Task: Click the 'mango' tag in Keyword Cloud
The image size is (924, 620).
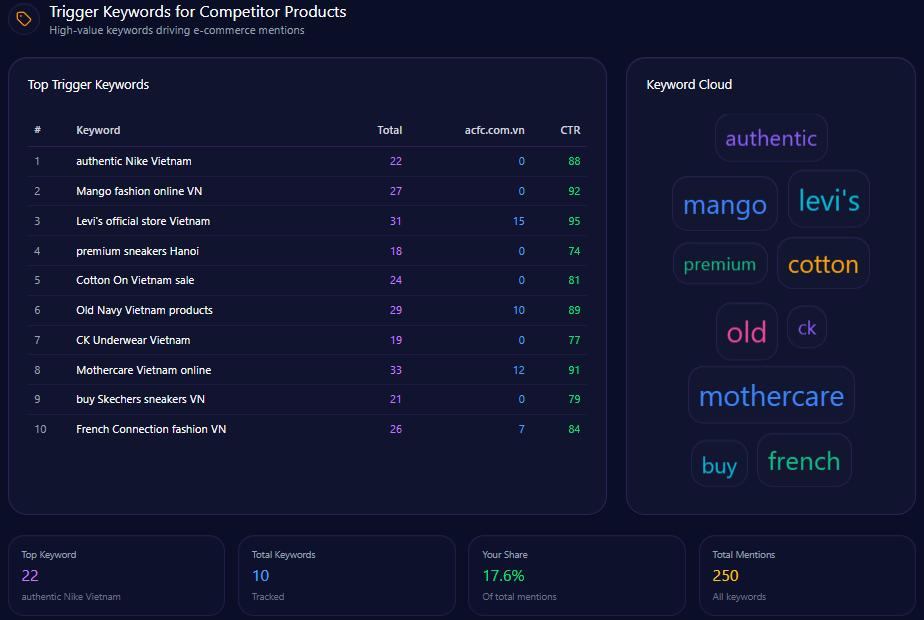Action: pyautogui.click(x=724, y=205)
